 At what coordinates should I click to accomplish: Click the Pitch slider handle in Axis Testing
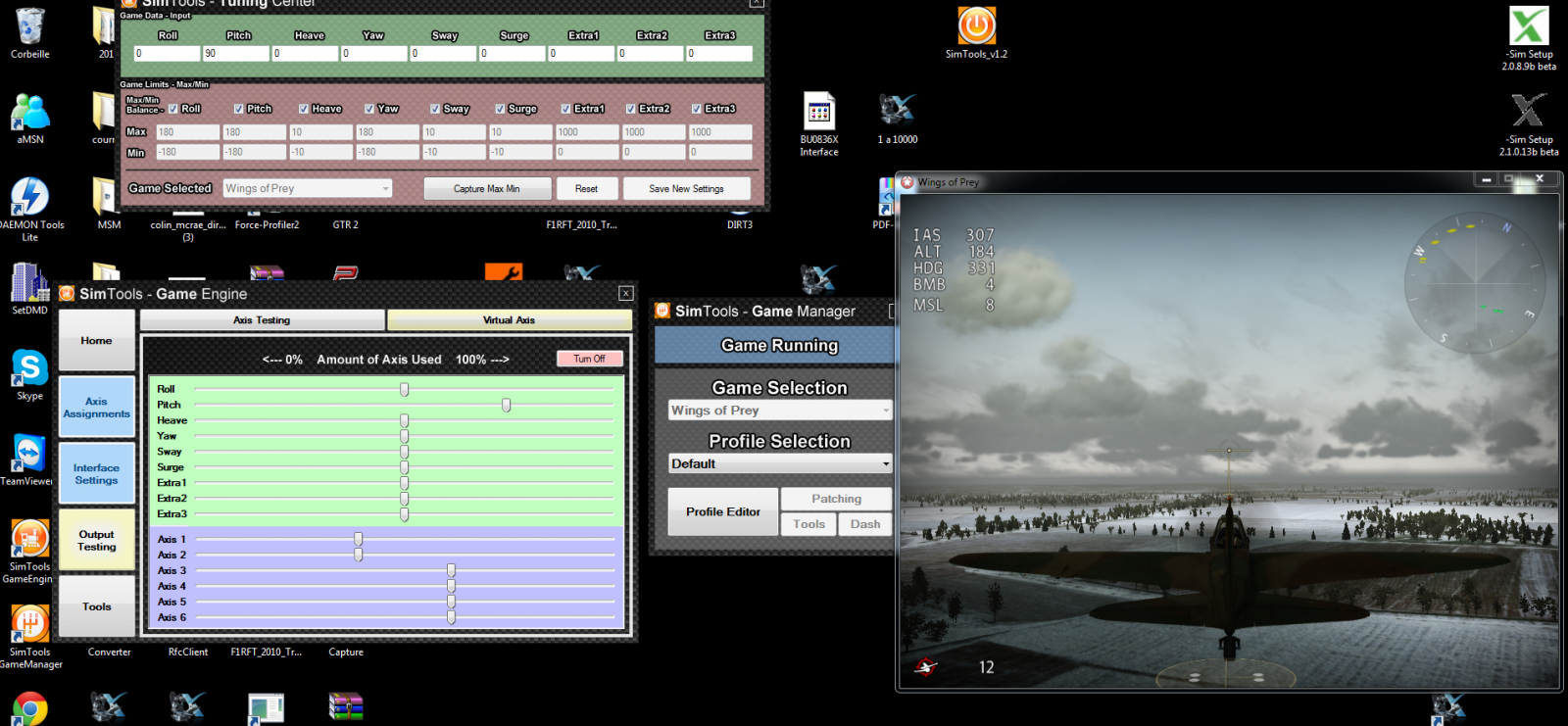click(x=506, y=405)
